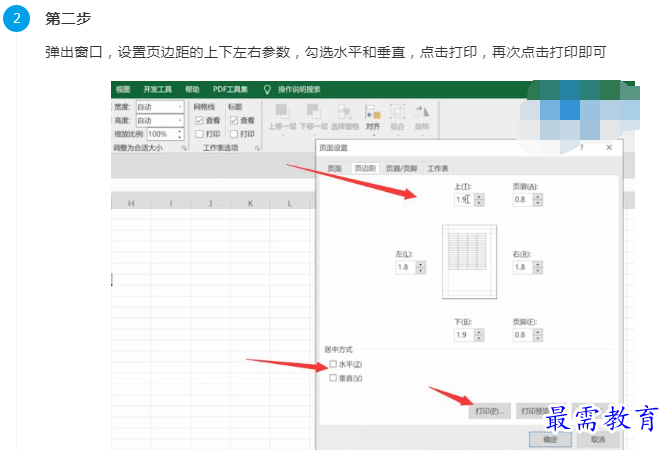667x450 pixels.
Task: Click the page margin preview thumbnail
Action: coord(469,262)
